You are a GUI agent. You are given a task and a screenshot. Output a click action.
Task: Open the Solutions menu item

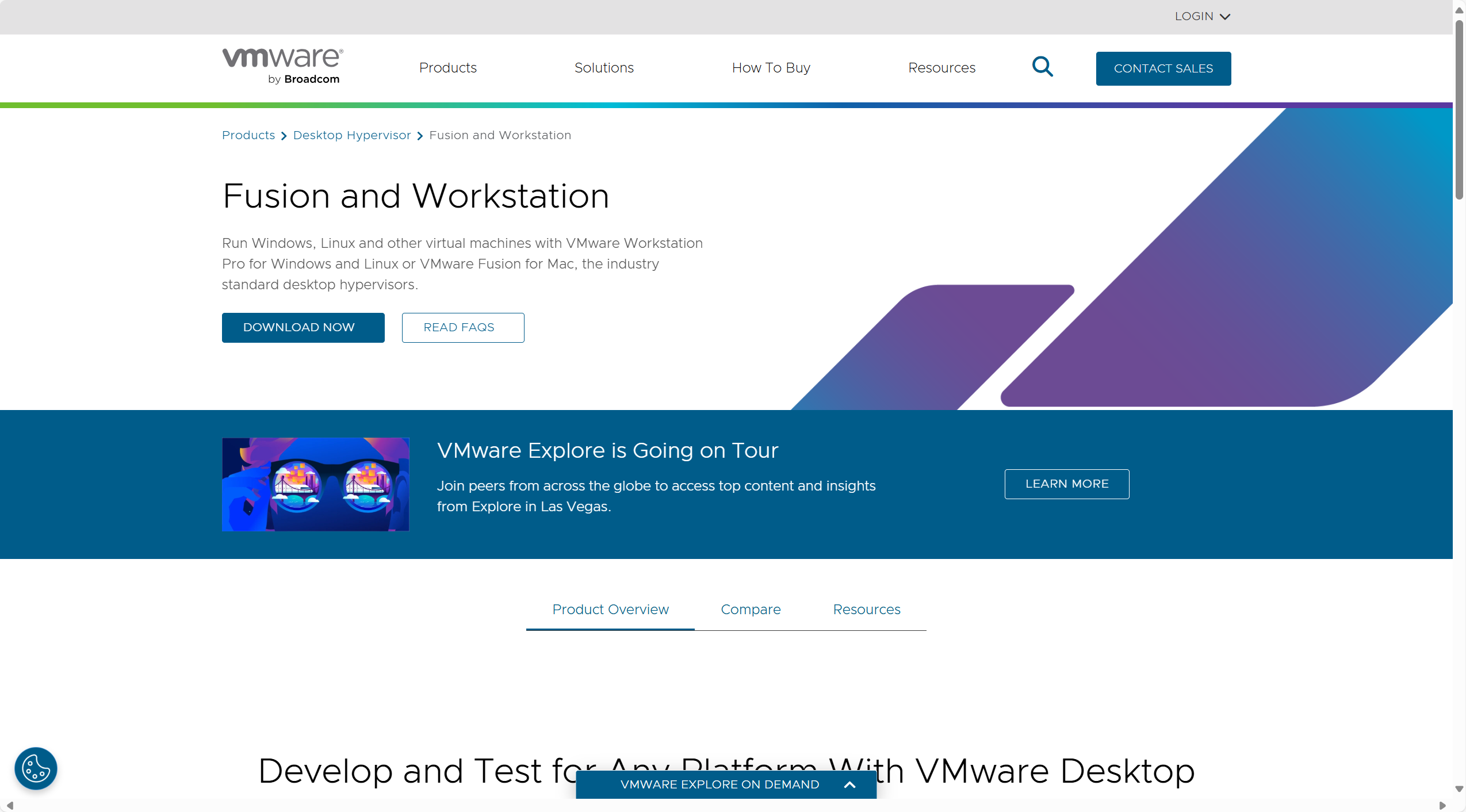pos(603,67)
